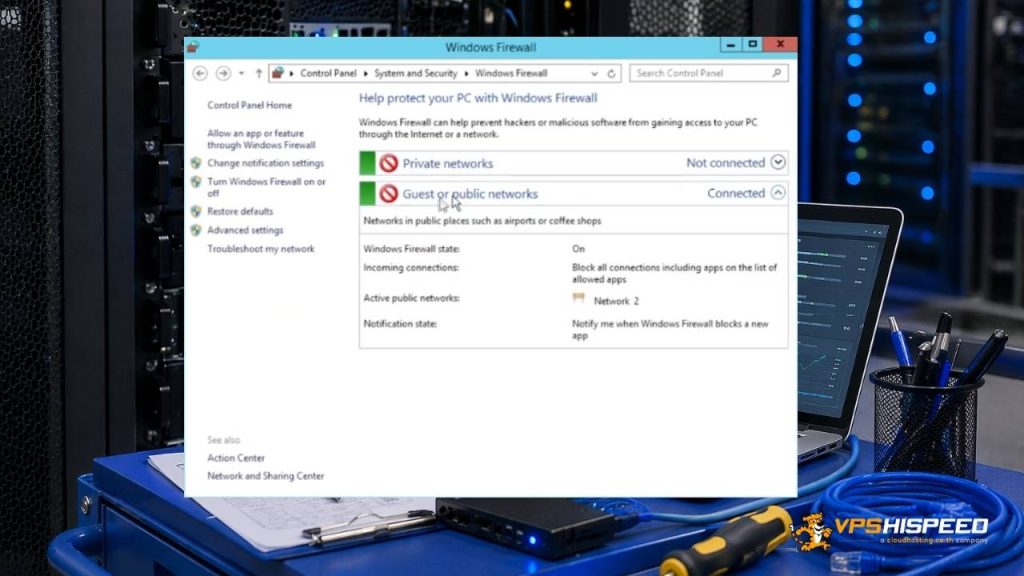Image resolution: width=1024 pixels, height=576 pixels.
Task: Click the Forward navigation arrow
Action: point(223,73)
